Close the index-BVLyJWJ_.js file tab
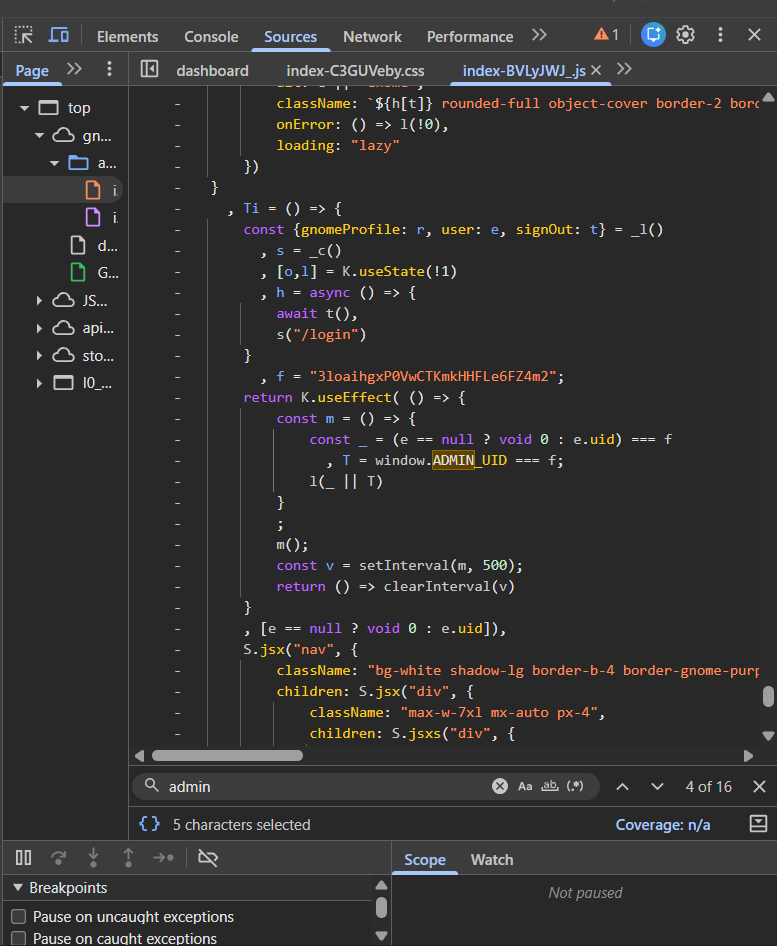777x946 pixels. pos(596,71)
